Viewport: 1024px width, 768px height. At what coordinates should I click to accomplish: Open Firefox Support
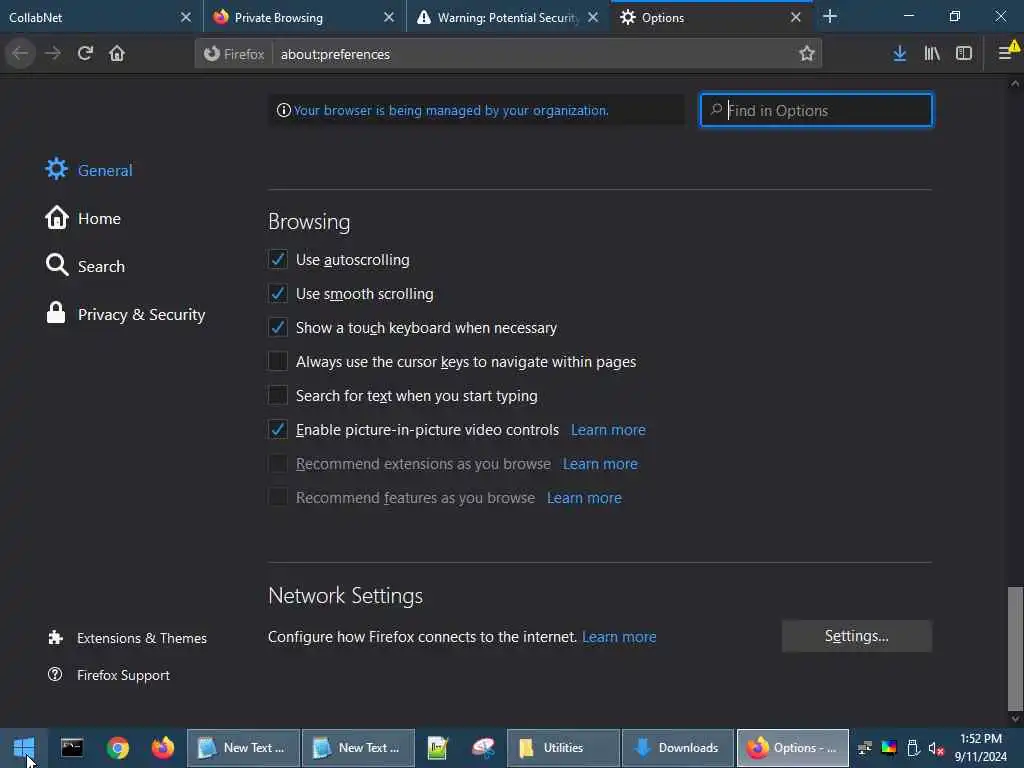click(108, 675)
